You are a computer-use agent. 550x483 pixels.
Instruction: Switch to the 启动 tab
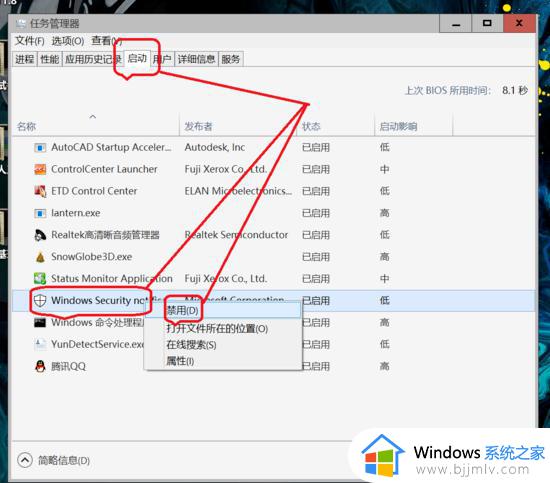(x=137, y=58)
